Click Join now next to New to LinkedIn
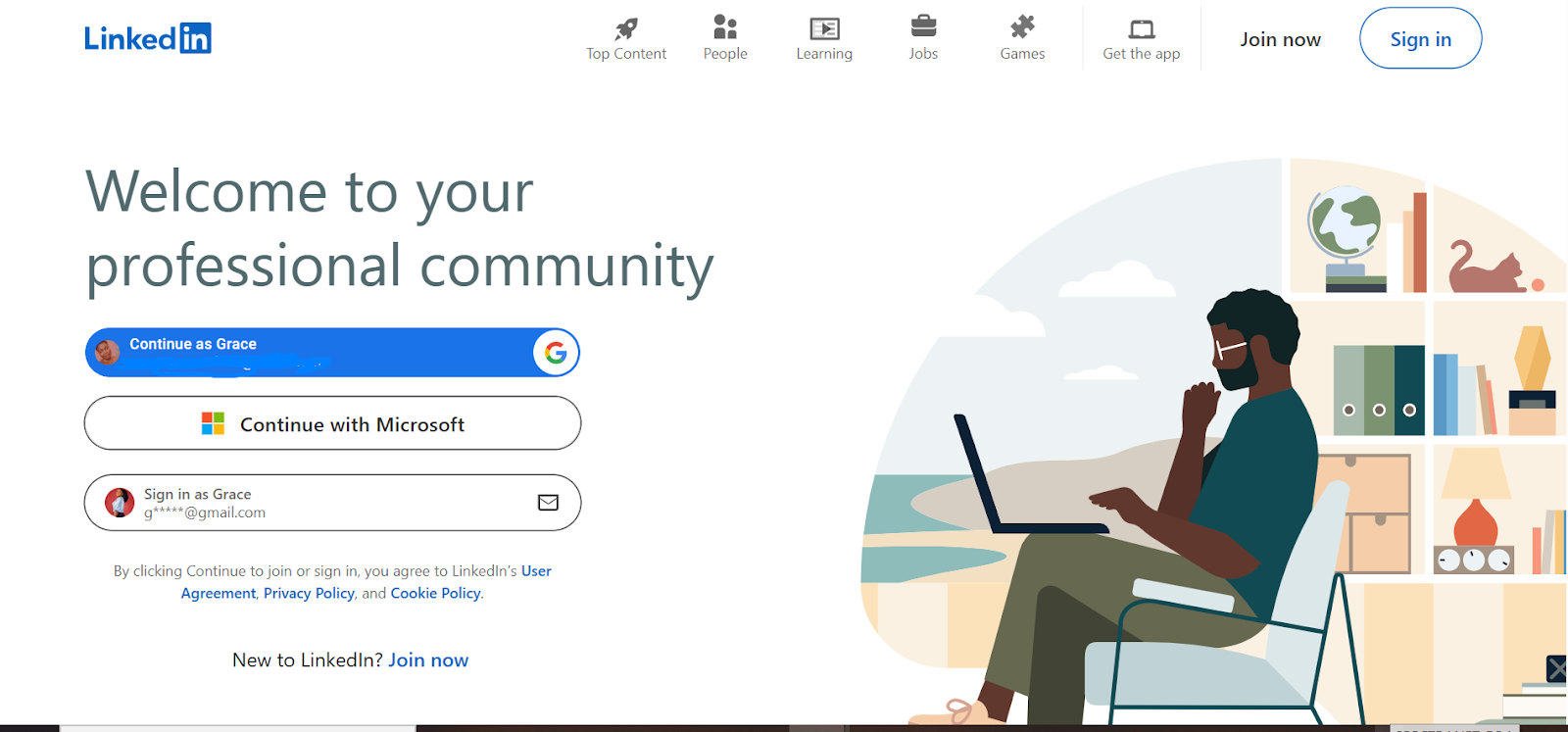 tap(428, 659)
